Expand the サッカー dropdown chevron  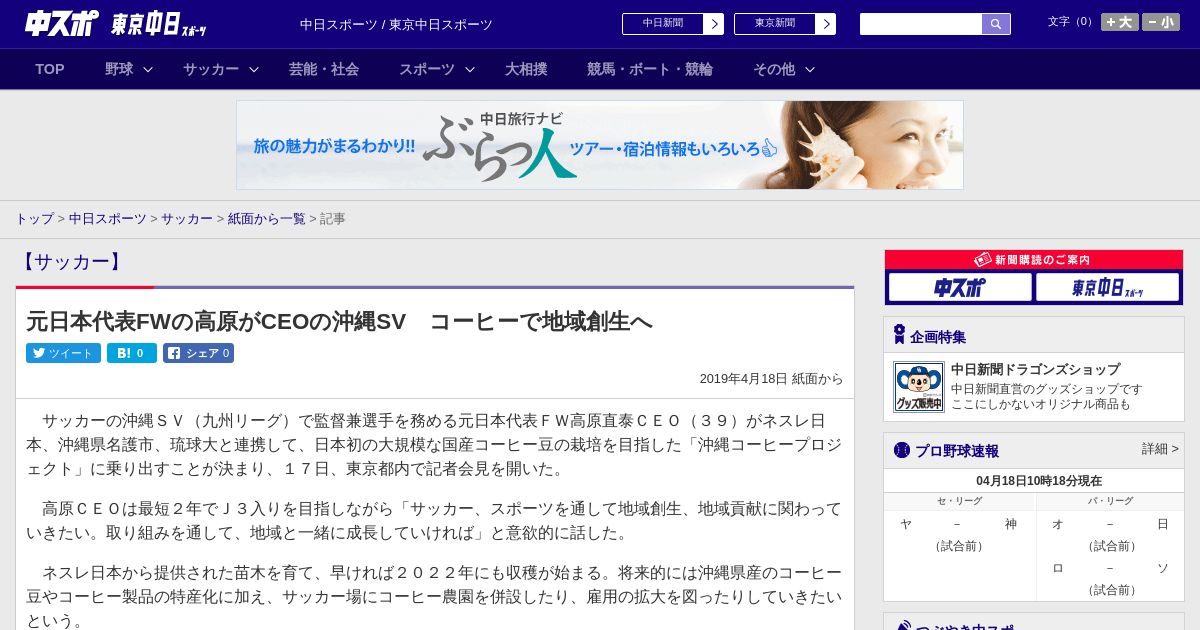[254, 69]
